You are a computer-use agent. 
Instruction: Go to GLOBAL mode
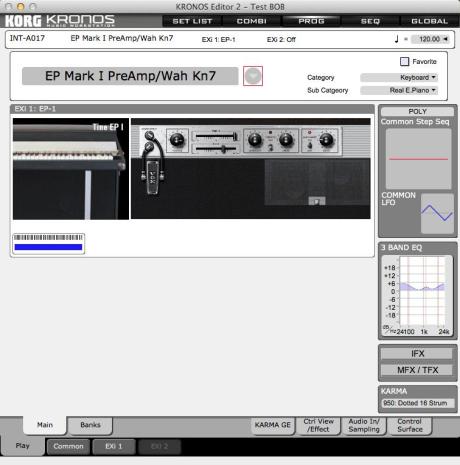pyautogui.click(x=429, y=21)
